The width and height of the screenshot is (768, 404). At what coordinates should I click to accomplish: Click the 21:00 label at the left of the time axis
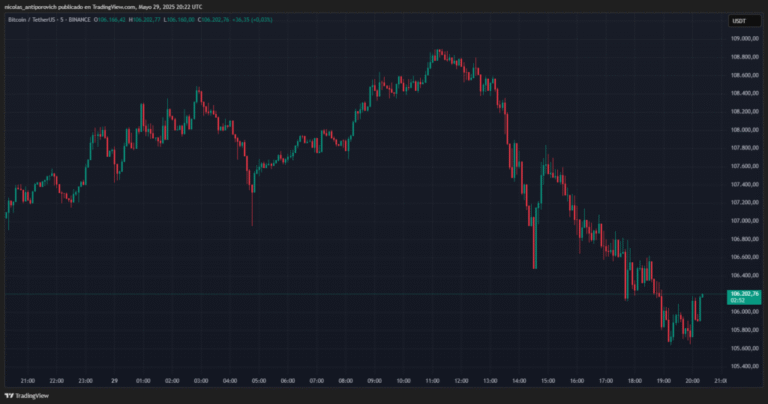click(x=28, y=381)
